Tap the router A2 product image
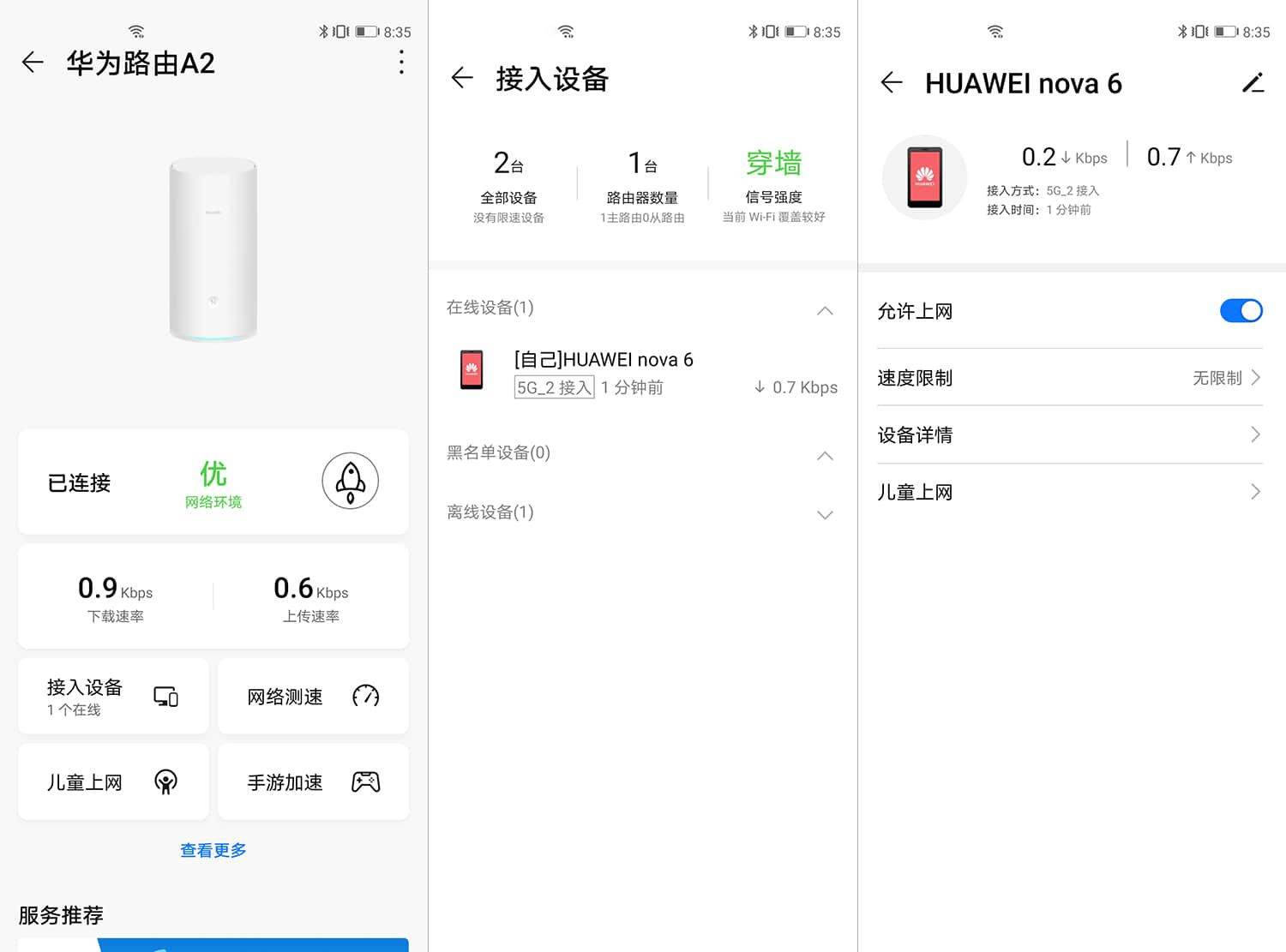The image size is (1286, 952). click(213, 250)
